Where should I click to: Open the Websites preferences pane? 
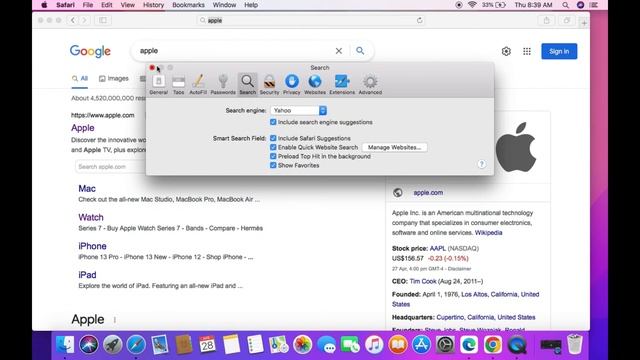pos(315,85)
